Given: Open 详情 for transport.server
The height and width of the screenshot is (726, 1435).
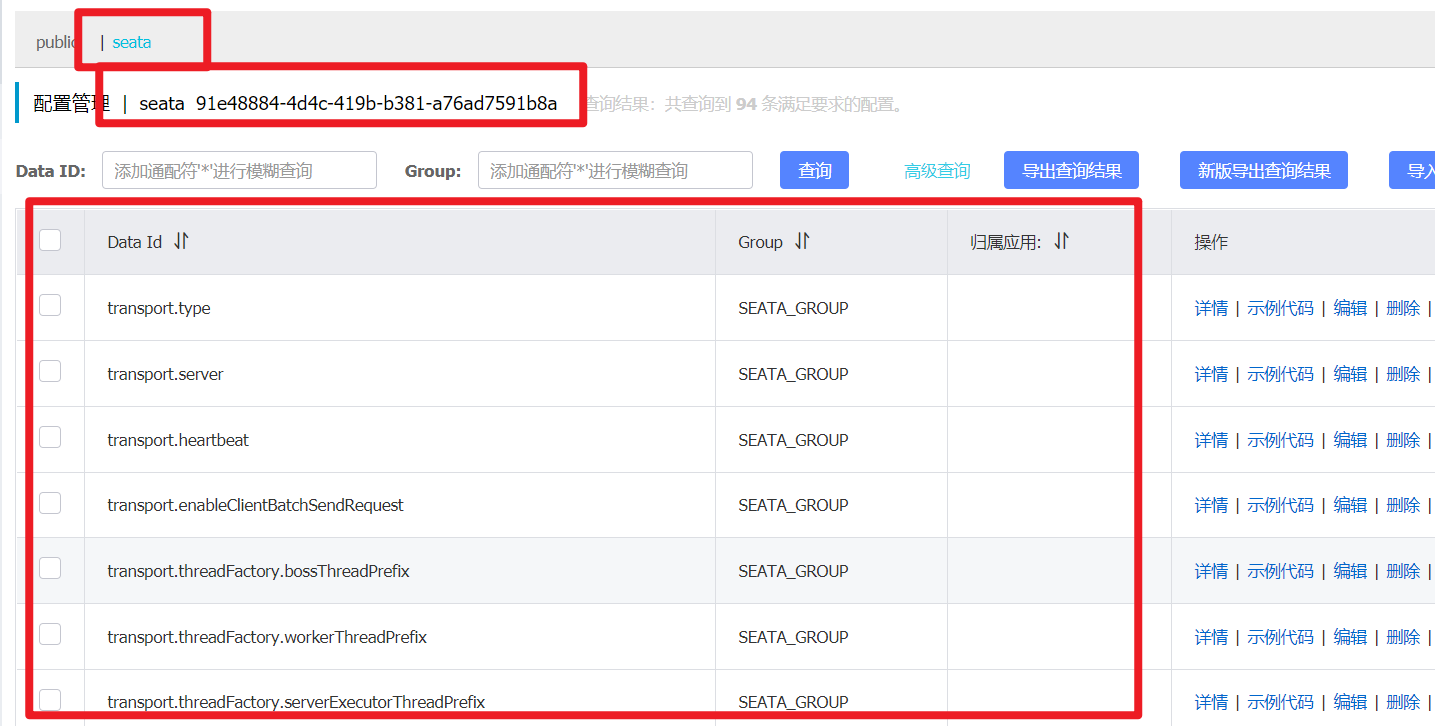Looking at the screenshot, I should tap(1211, 374).
